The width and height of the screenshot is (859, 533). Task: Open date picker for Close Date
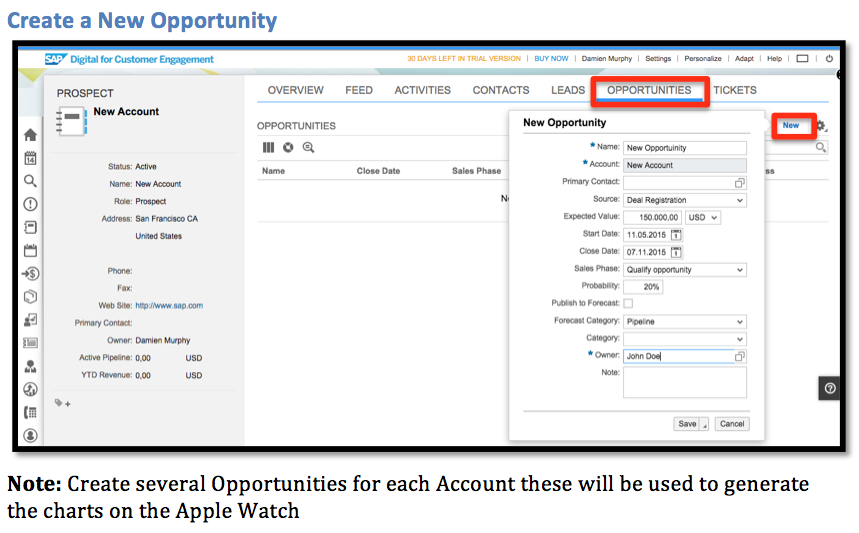[677, 252]
